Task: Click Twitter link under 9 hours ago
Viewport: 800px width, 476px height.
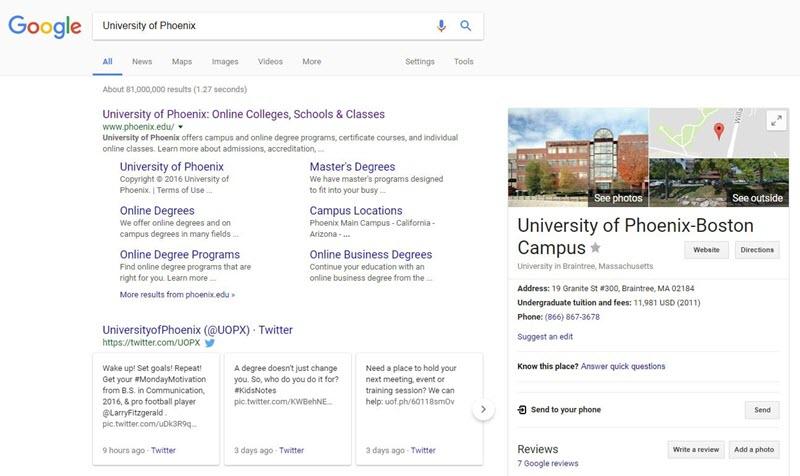Action: [163, 450]
